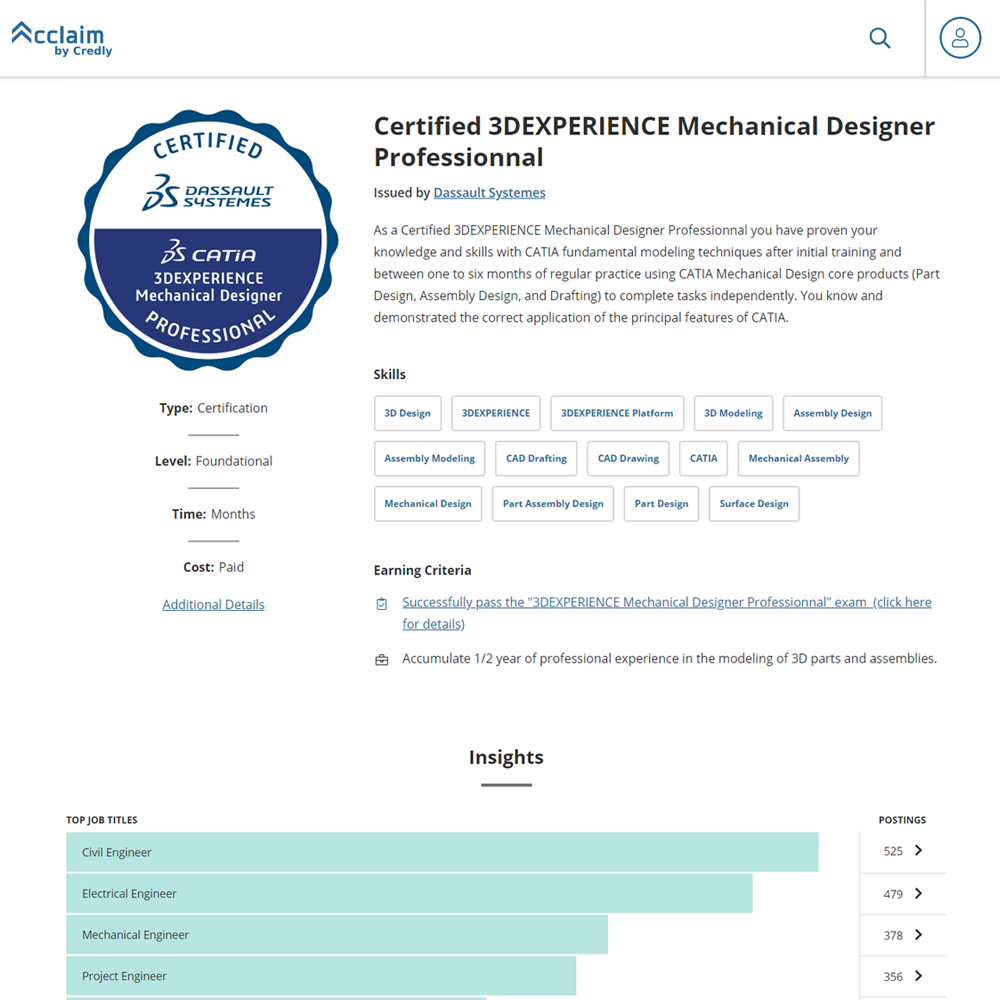1000x1000 pixels.
Task: Open the exam earning criteria link
Action: (666, 613)
